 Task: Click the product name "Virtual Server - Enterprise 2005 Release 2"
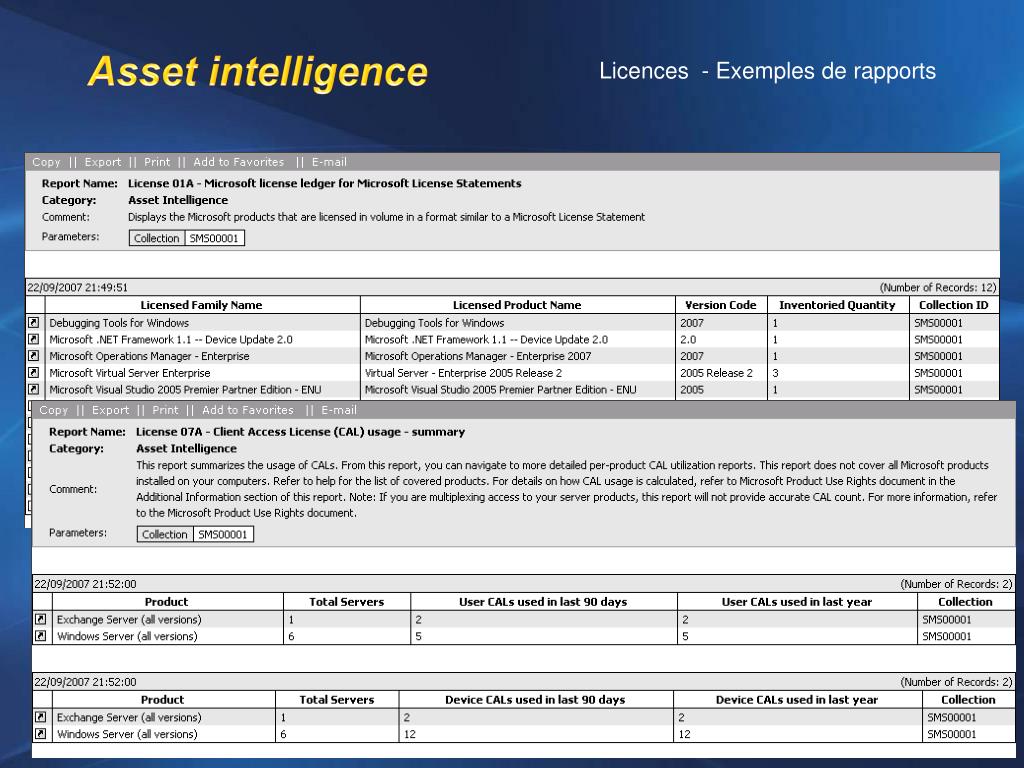[x=463, y=373]
